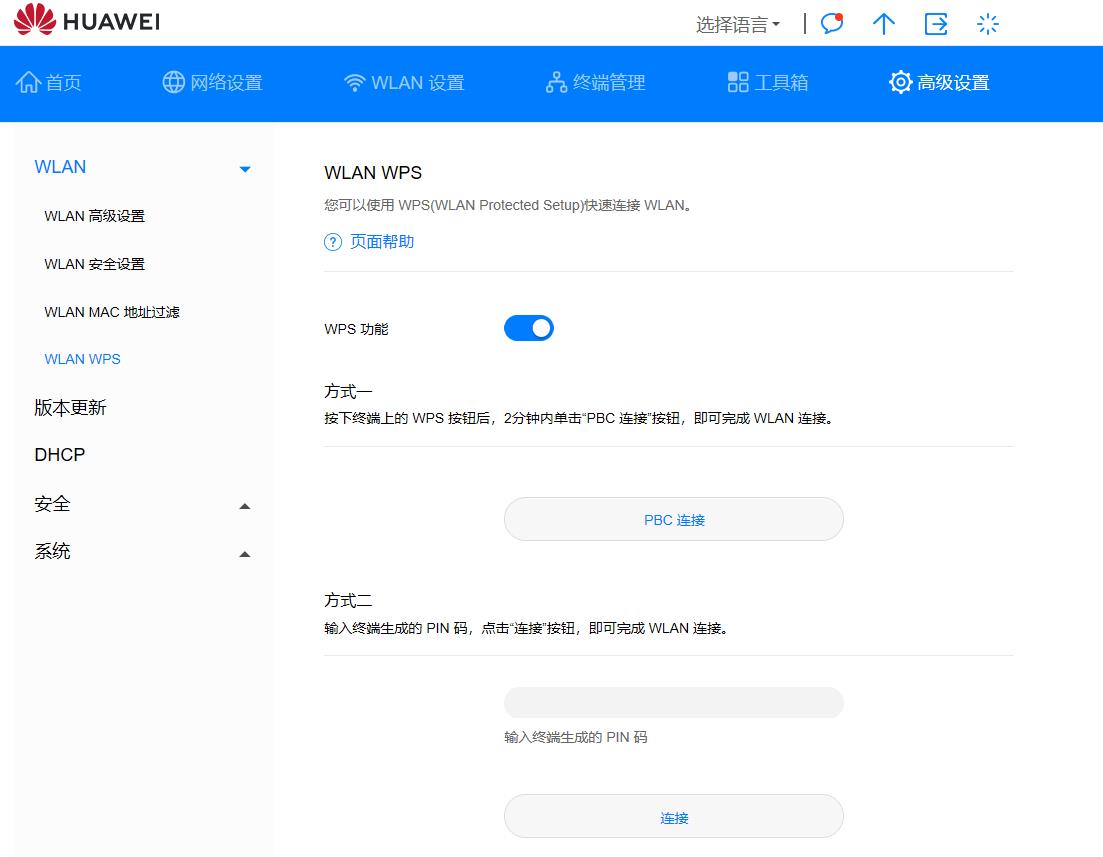
Task: Click the 高级设置 gear icon
Action: click(x=899, y=82)
